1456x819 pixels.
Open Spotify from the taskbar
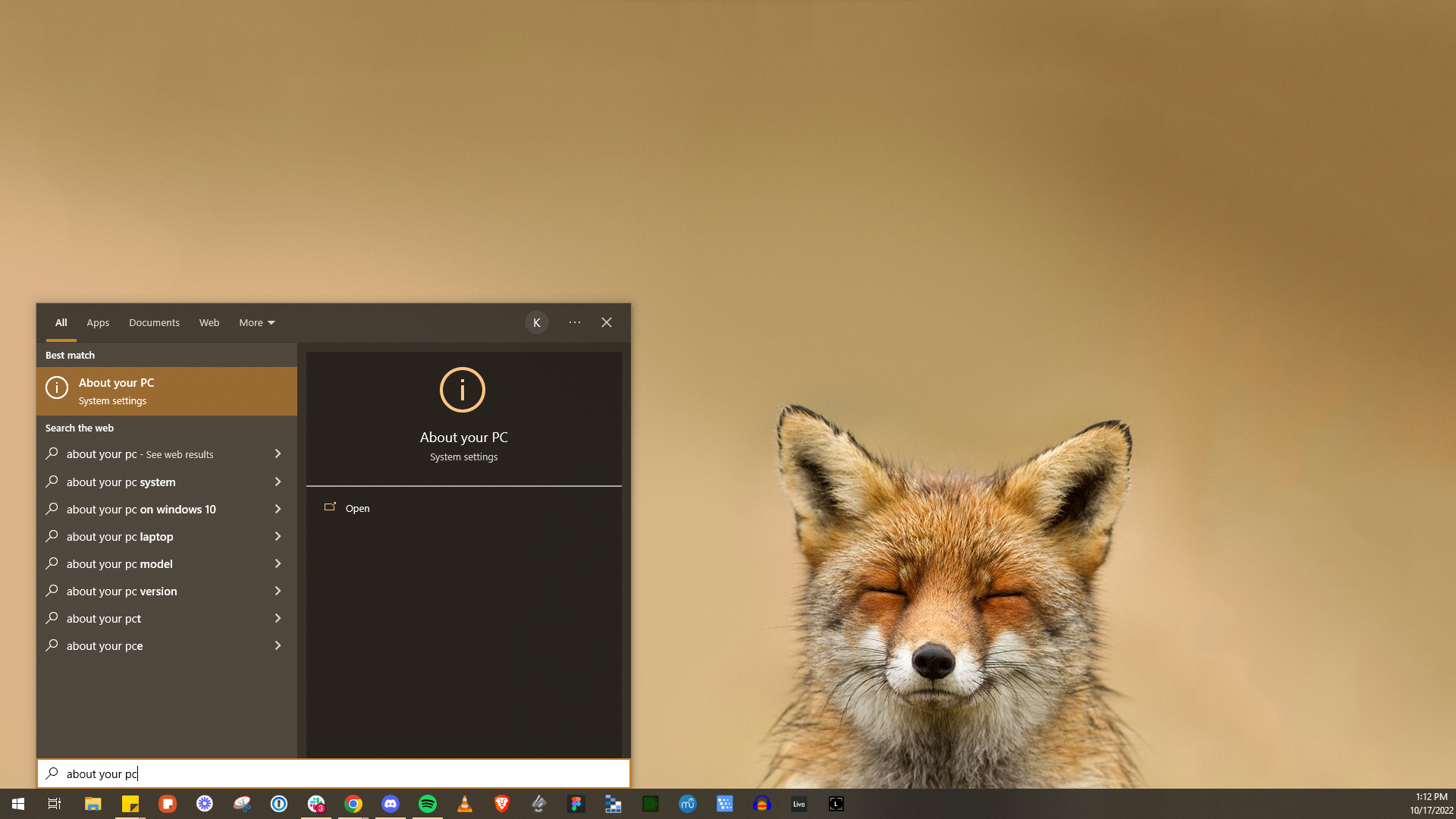[428, 804]
